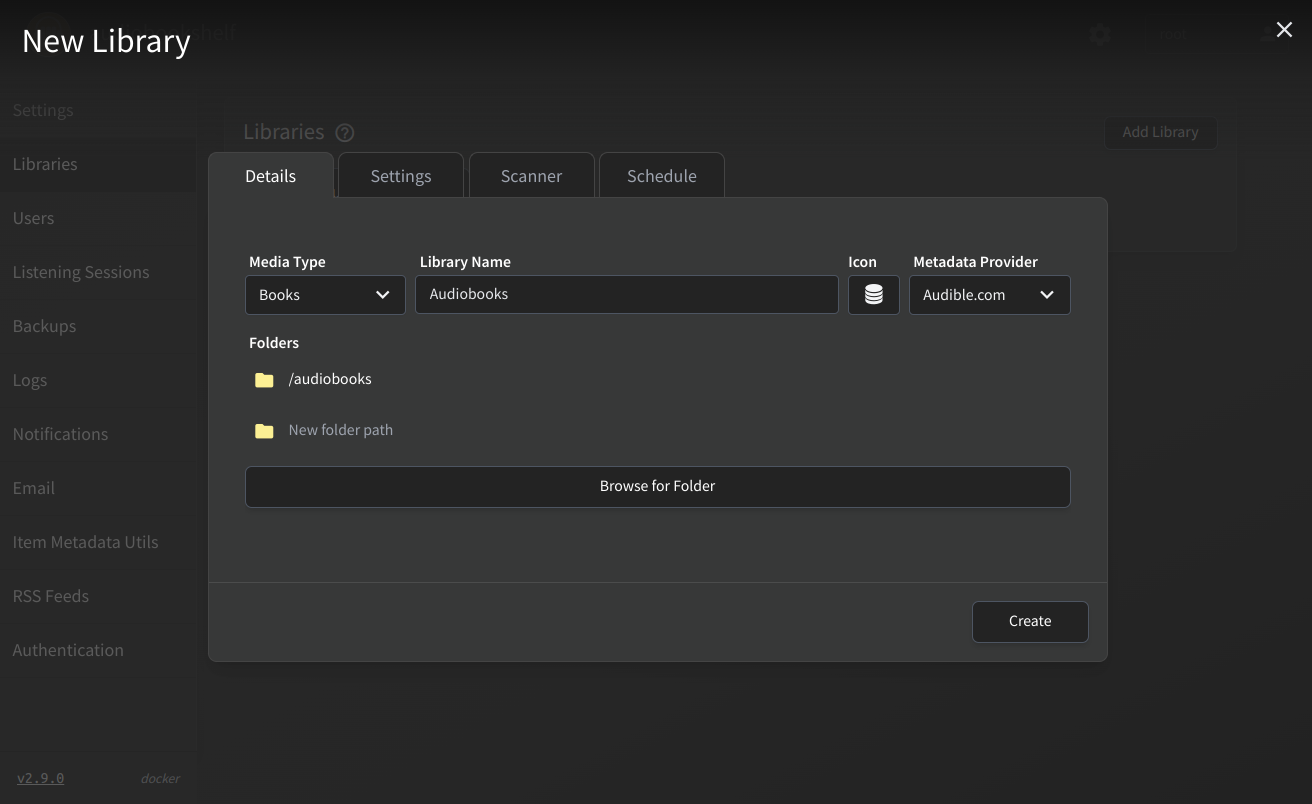1312x804 pixels.
Task: Expand the Media Type dropdown
Action: 325,295
